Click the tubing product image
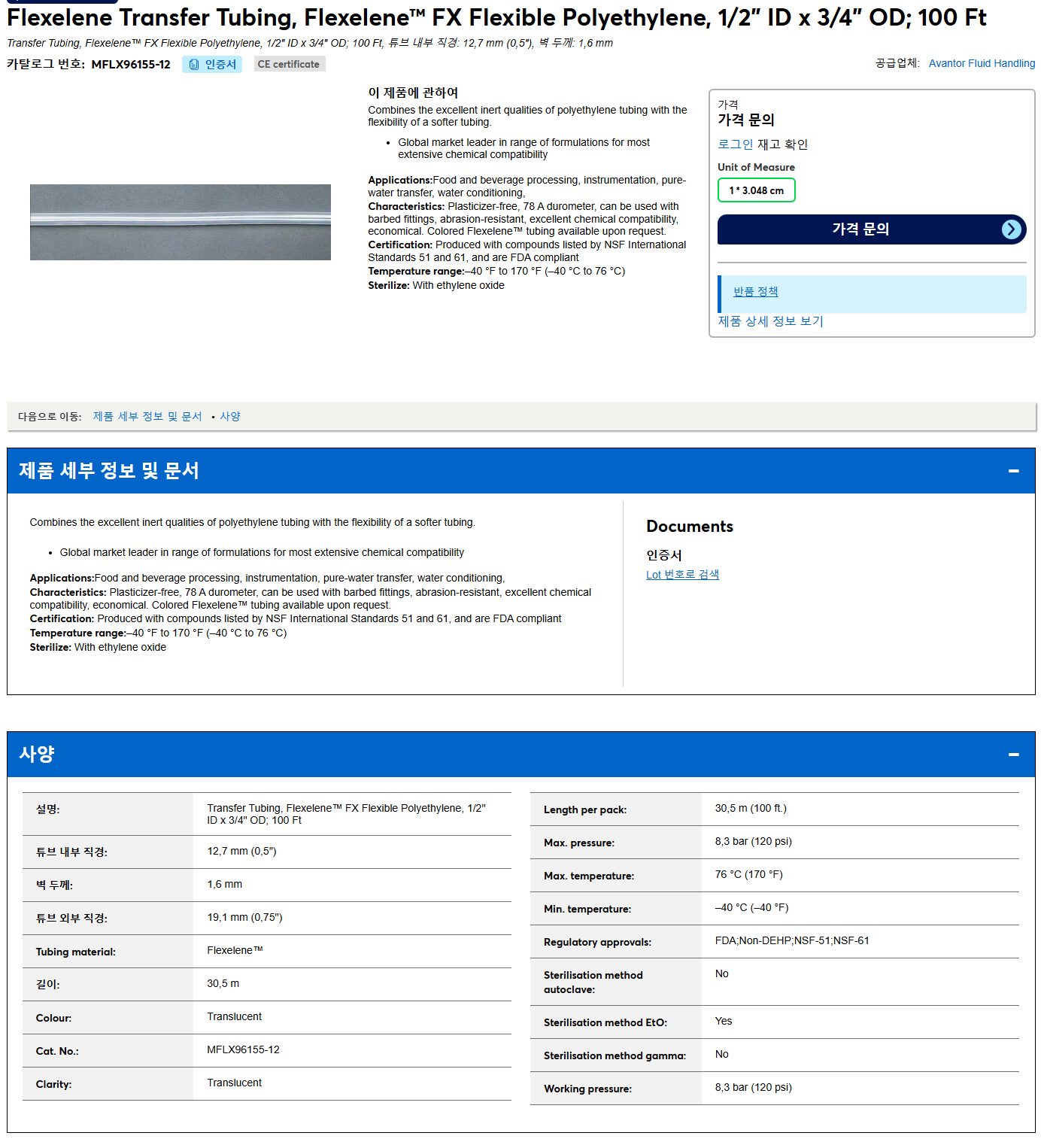The width and height of the screenshot is (1041, 1148). tap(181, 222)
